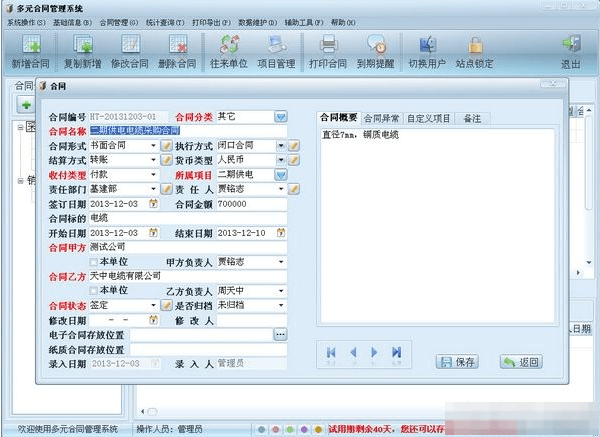Open the 帮助 menu
The image size is (600, 437).
pyautogui.click(x=343, y=23)
